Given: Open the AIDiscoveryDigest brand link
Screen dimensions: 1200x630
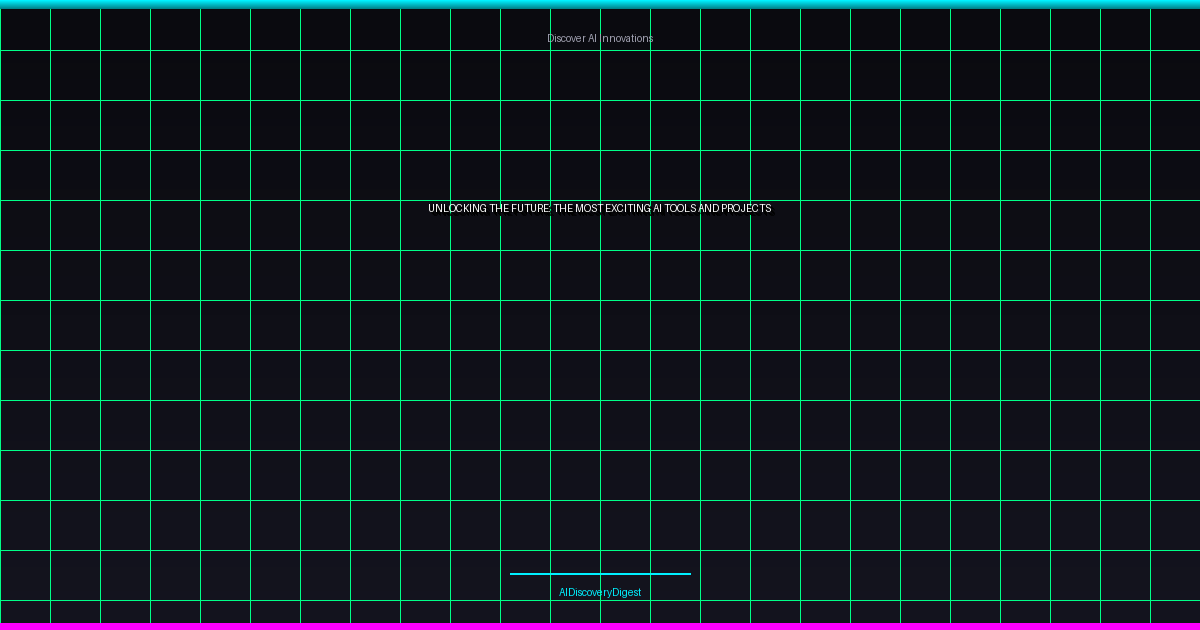Looking at the screenshot, I should (600, 592).
